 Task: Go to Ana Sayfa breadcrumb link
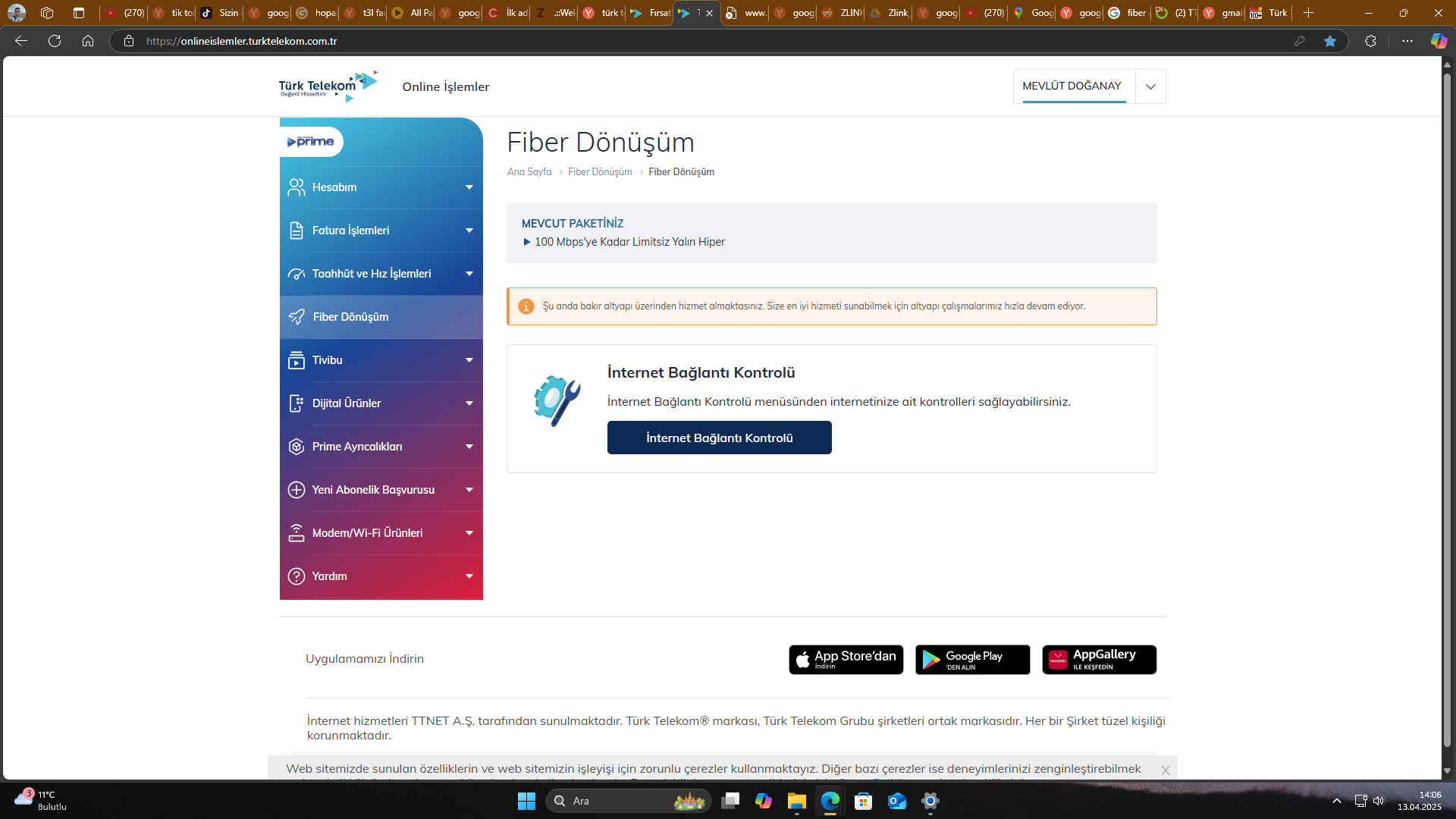529,172
